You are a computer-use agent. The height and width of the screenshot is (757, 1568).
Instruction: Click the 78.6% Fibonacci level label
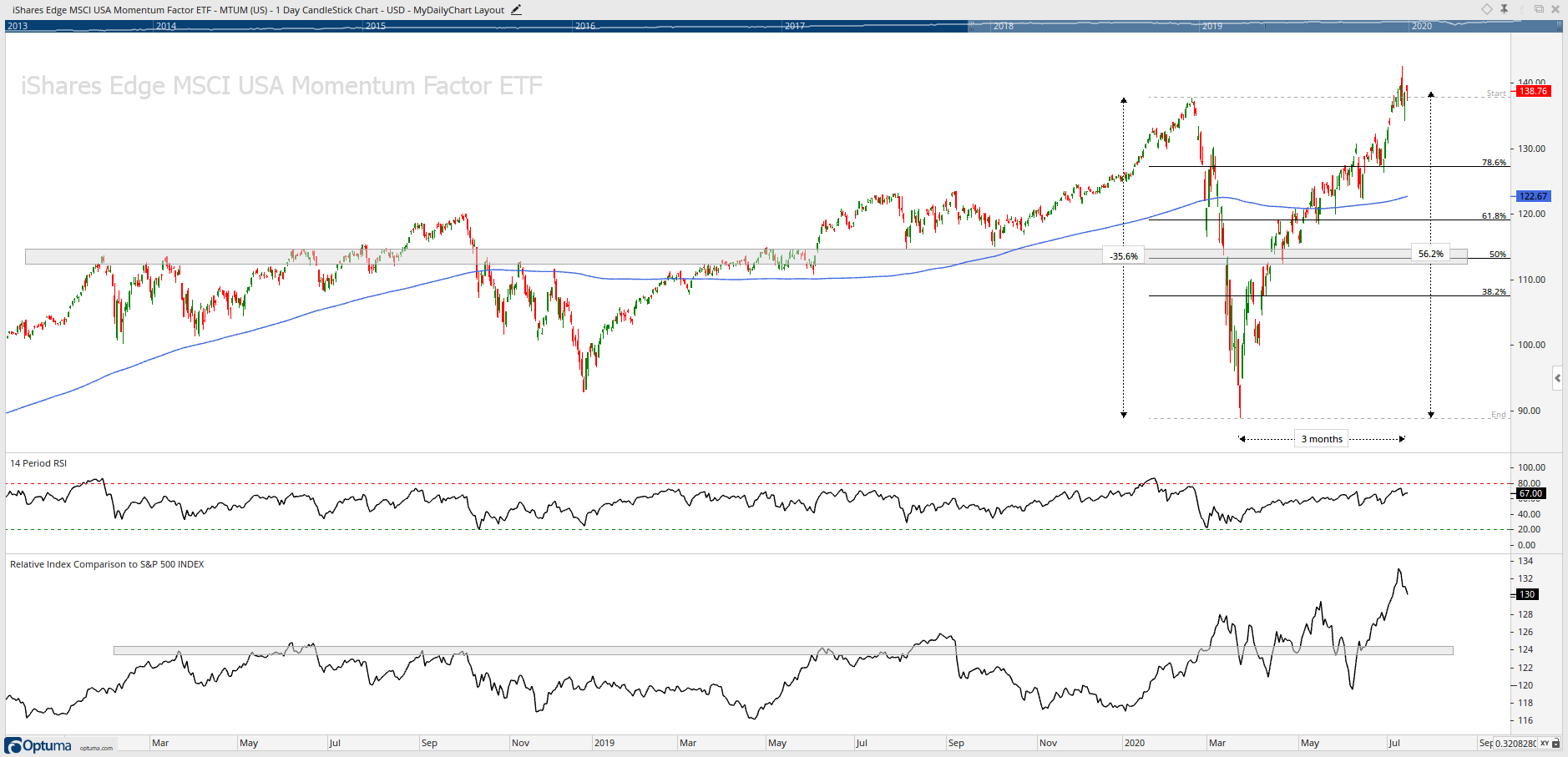click(x=1494, y=162)
